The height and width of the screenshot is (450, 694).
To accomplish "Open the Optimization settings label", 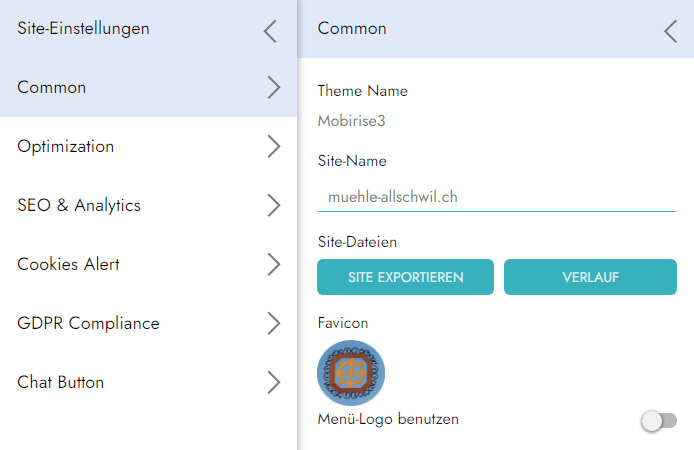I will [x=66, y=147].
